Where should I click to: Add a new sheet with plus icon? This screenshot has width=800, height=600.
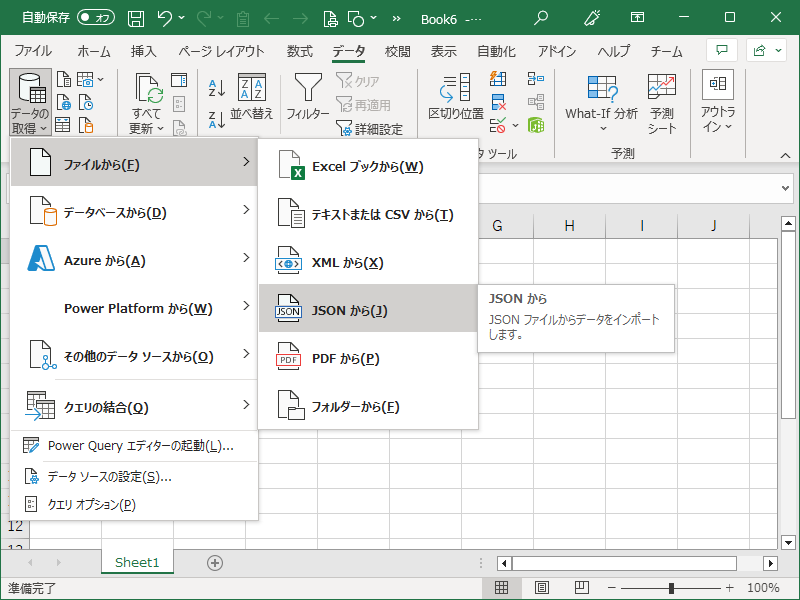(215, 563)
